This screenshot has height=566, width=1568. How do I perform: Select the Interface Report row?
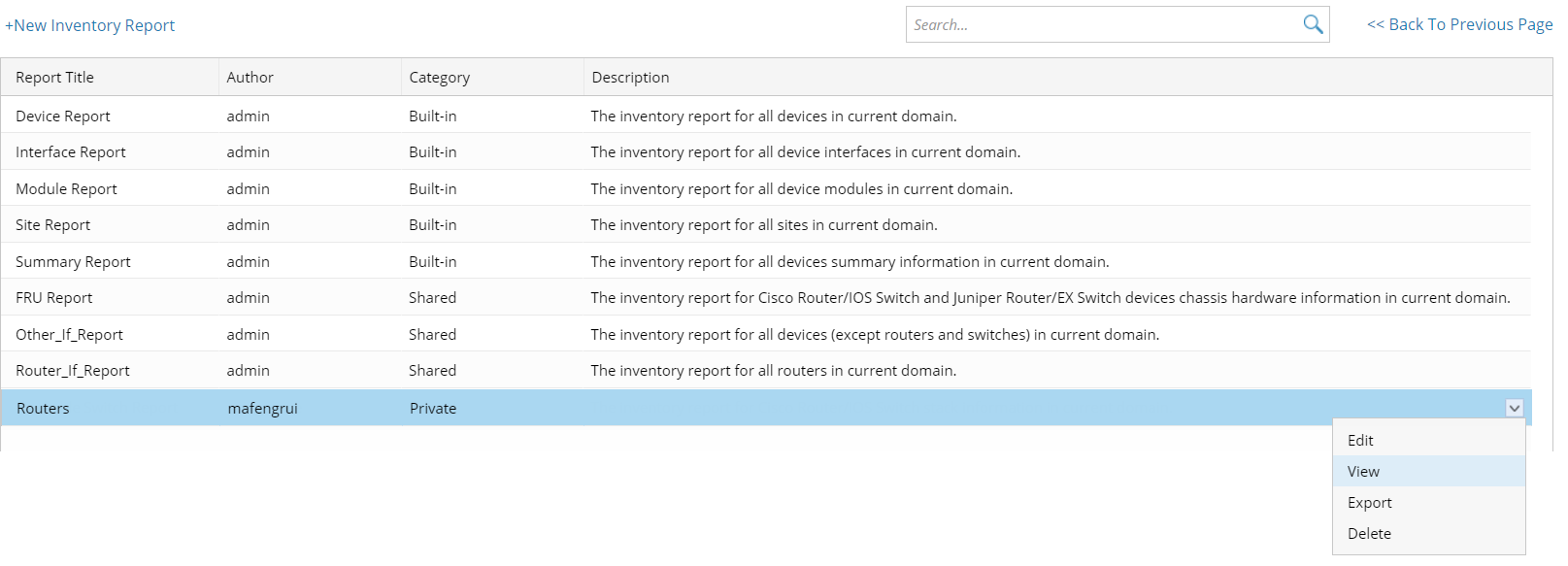pyautogui.click(x=766, y=151)
